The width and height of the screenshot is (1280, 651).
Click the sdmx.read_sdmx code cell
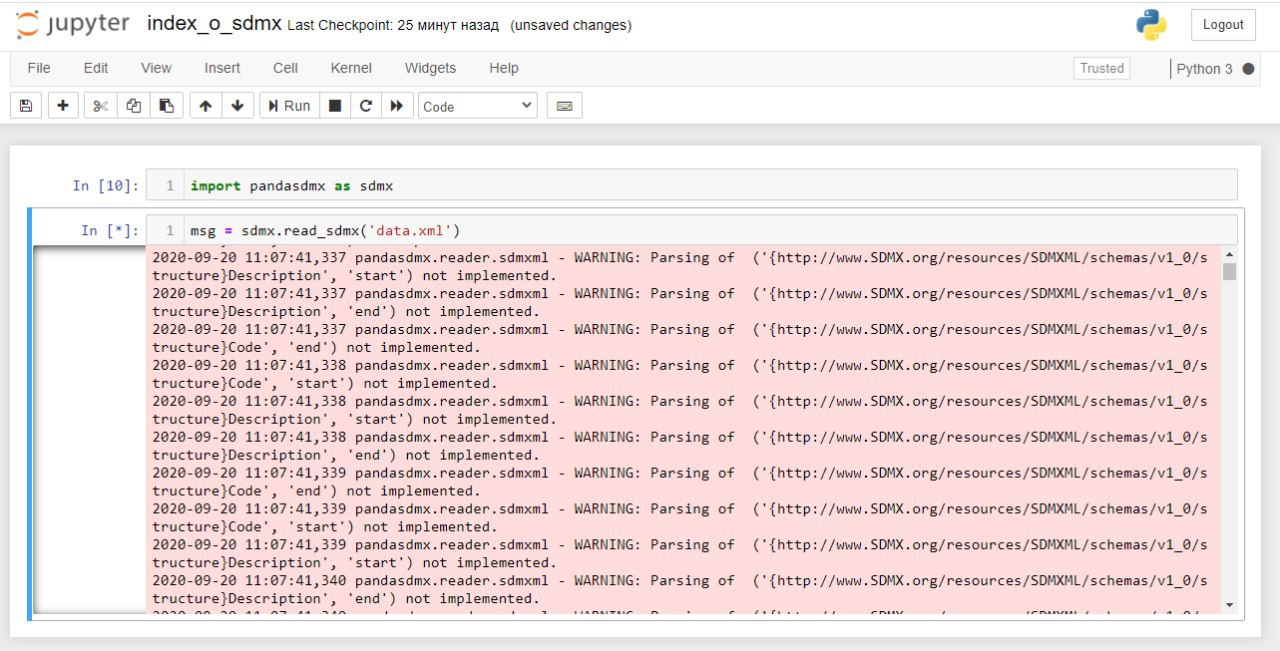coord(691,230)
